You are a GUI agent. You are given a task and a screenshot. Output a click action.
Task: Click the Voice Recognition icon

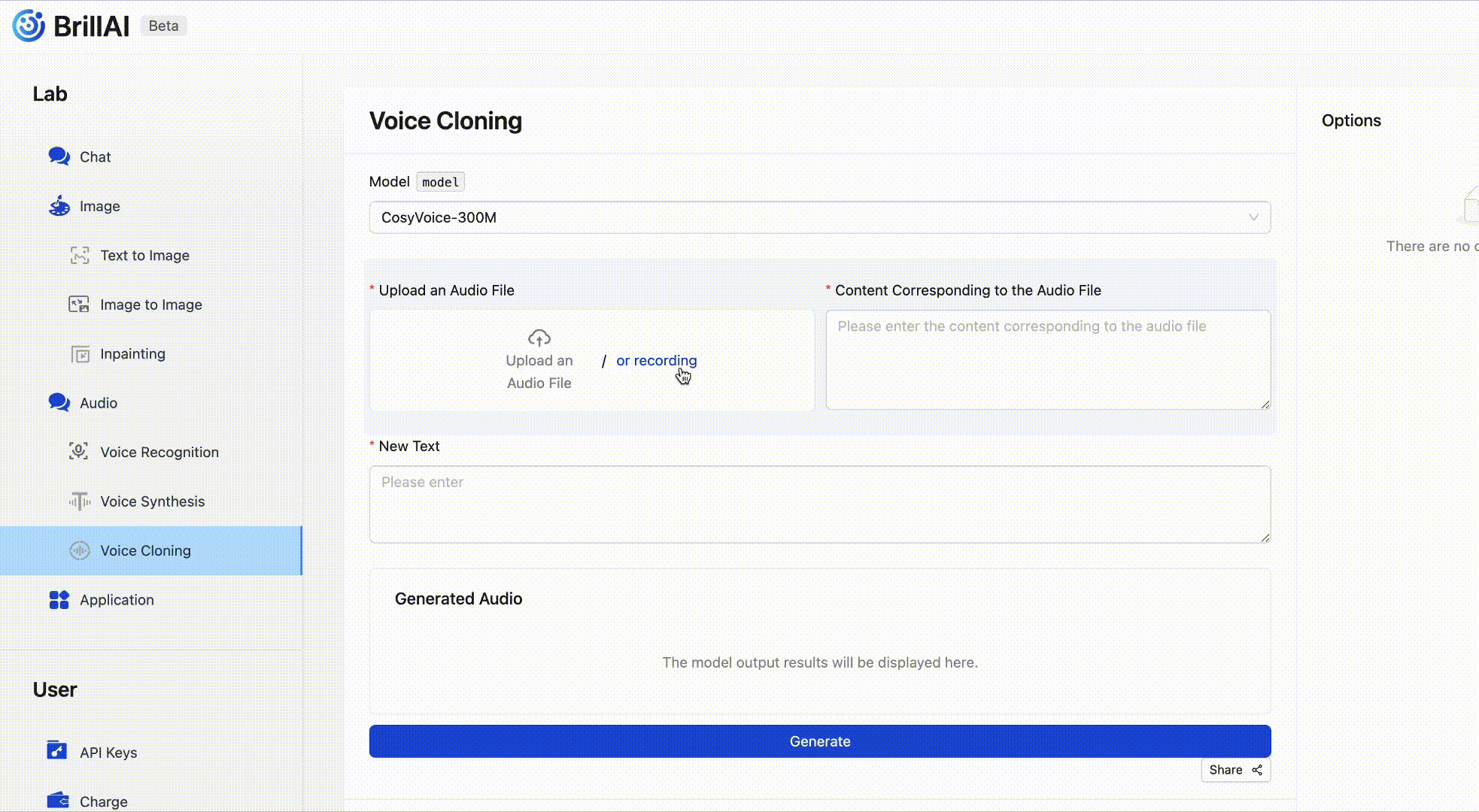[x=79, y=452]
